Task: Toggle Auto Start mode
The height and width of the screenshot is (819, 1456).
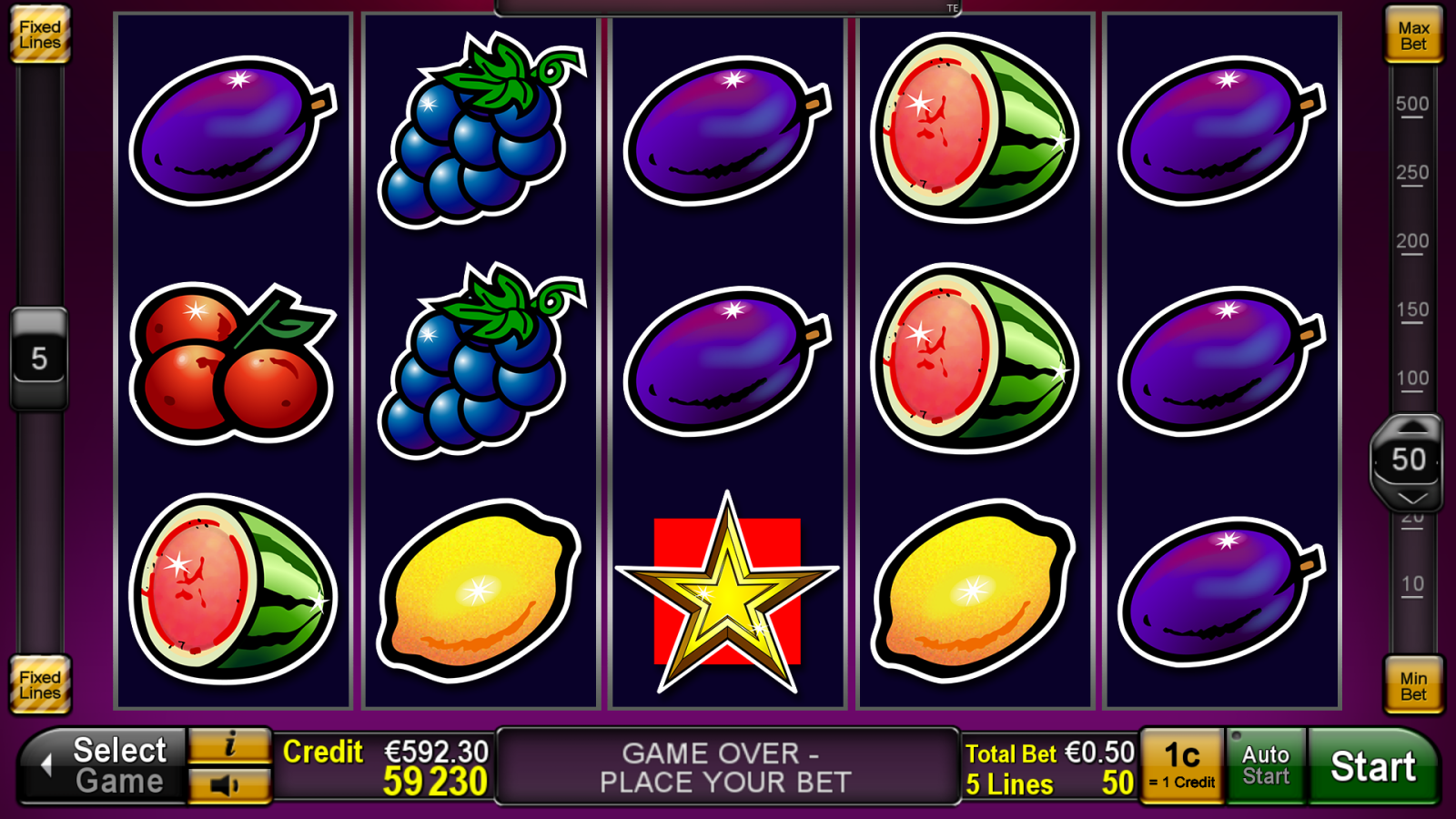Action: 1266,765
